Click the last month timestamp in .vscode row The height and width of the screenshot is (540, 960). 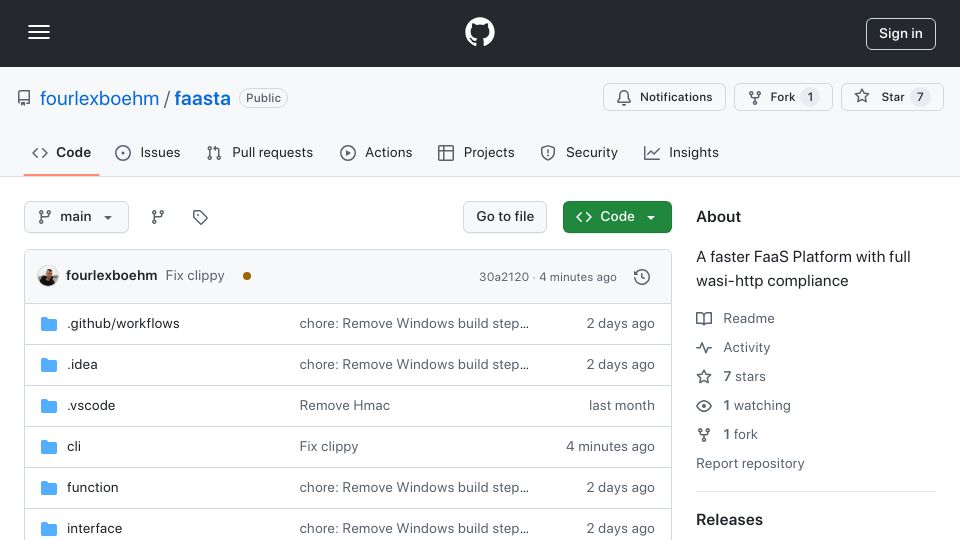coord(621,405)
